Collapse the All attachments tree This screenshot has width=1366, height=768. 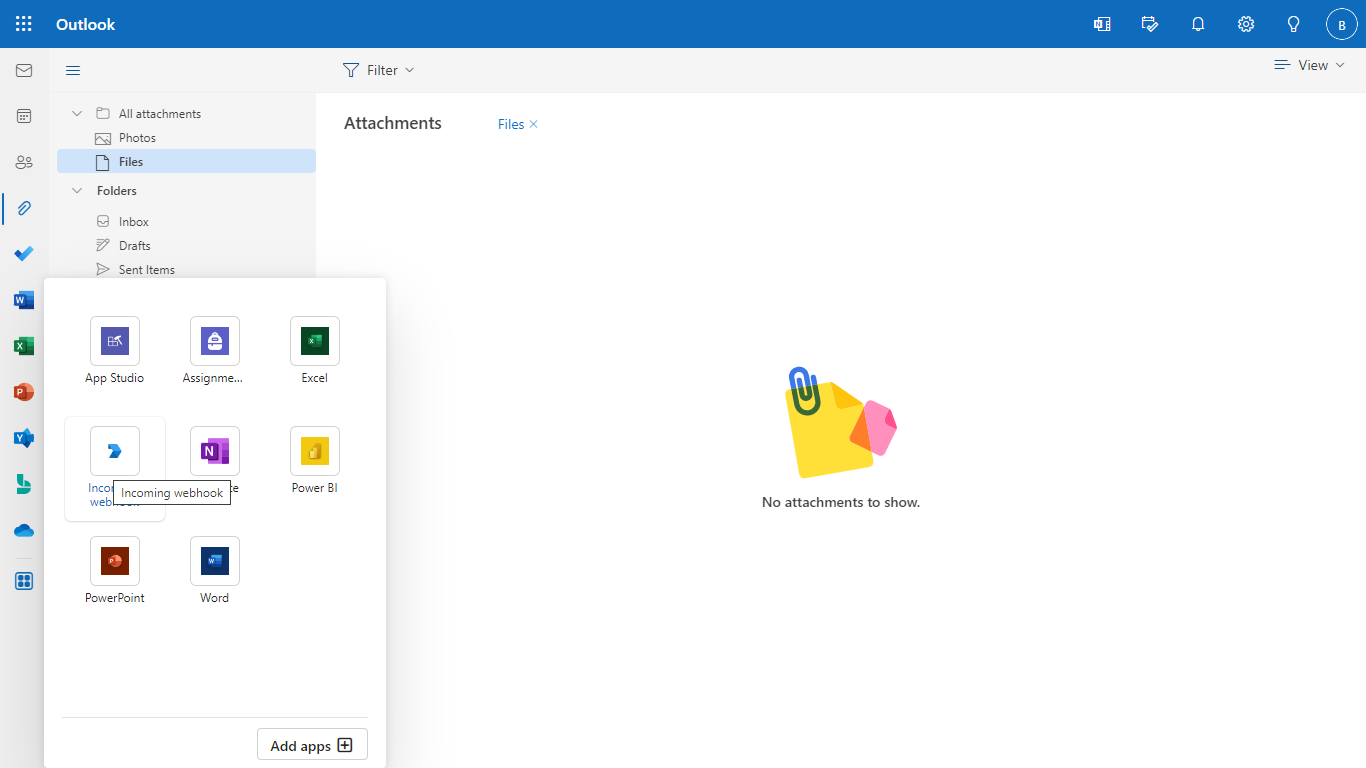(x=77, y=114)
